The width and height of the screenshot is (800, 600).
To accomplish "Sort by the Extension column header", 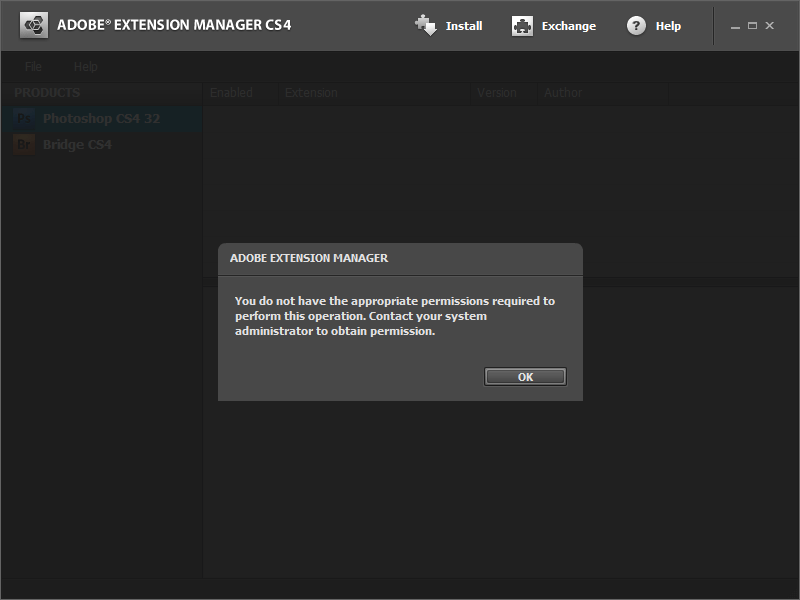I will coord(311,93).
